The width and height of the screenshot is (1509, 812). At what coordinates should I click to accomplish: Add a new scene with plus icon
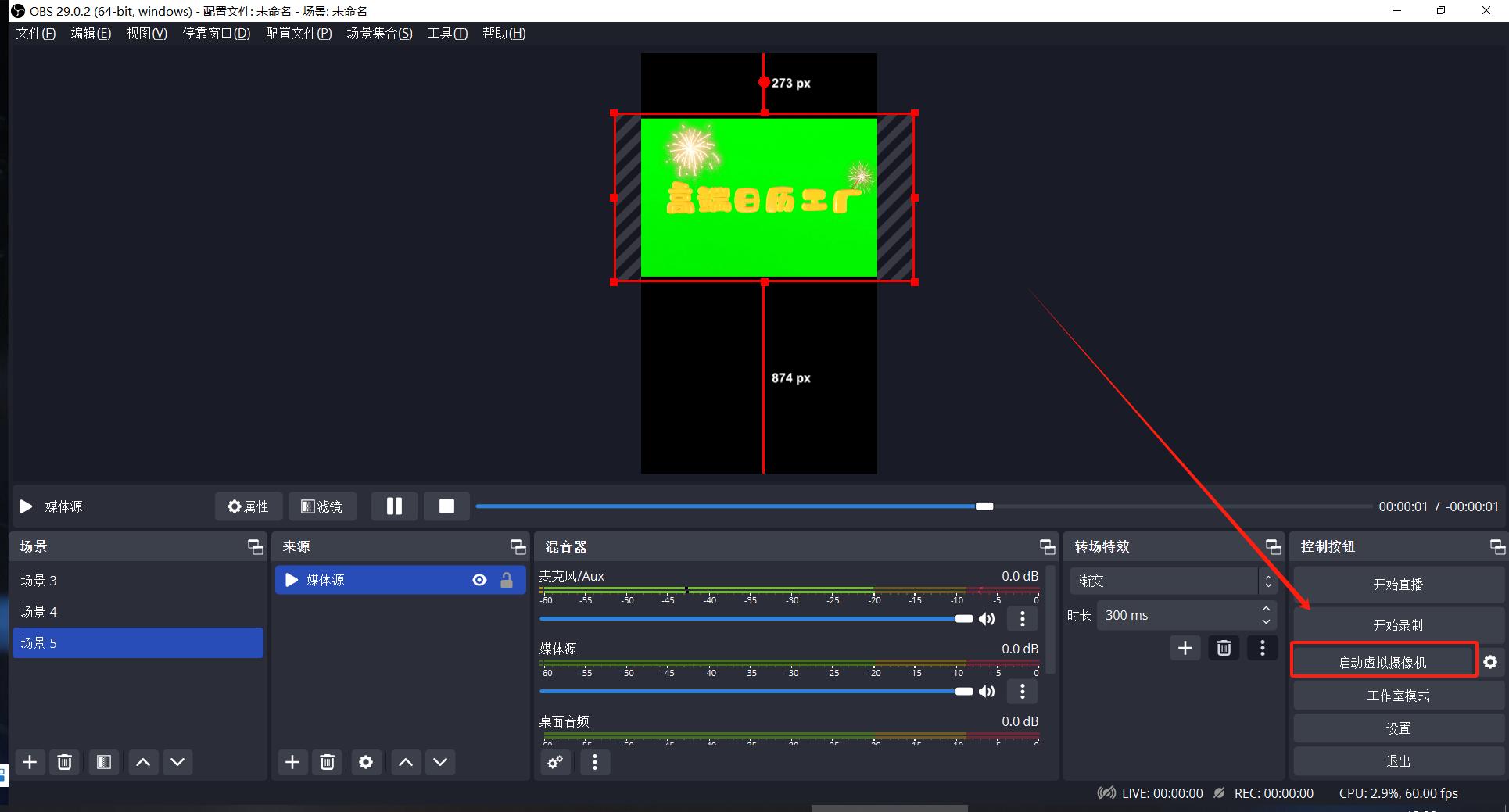coord(30,762)
